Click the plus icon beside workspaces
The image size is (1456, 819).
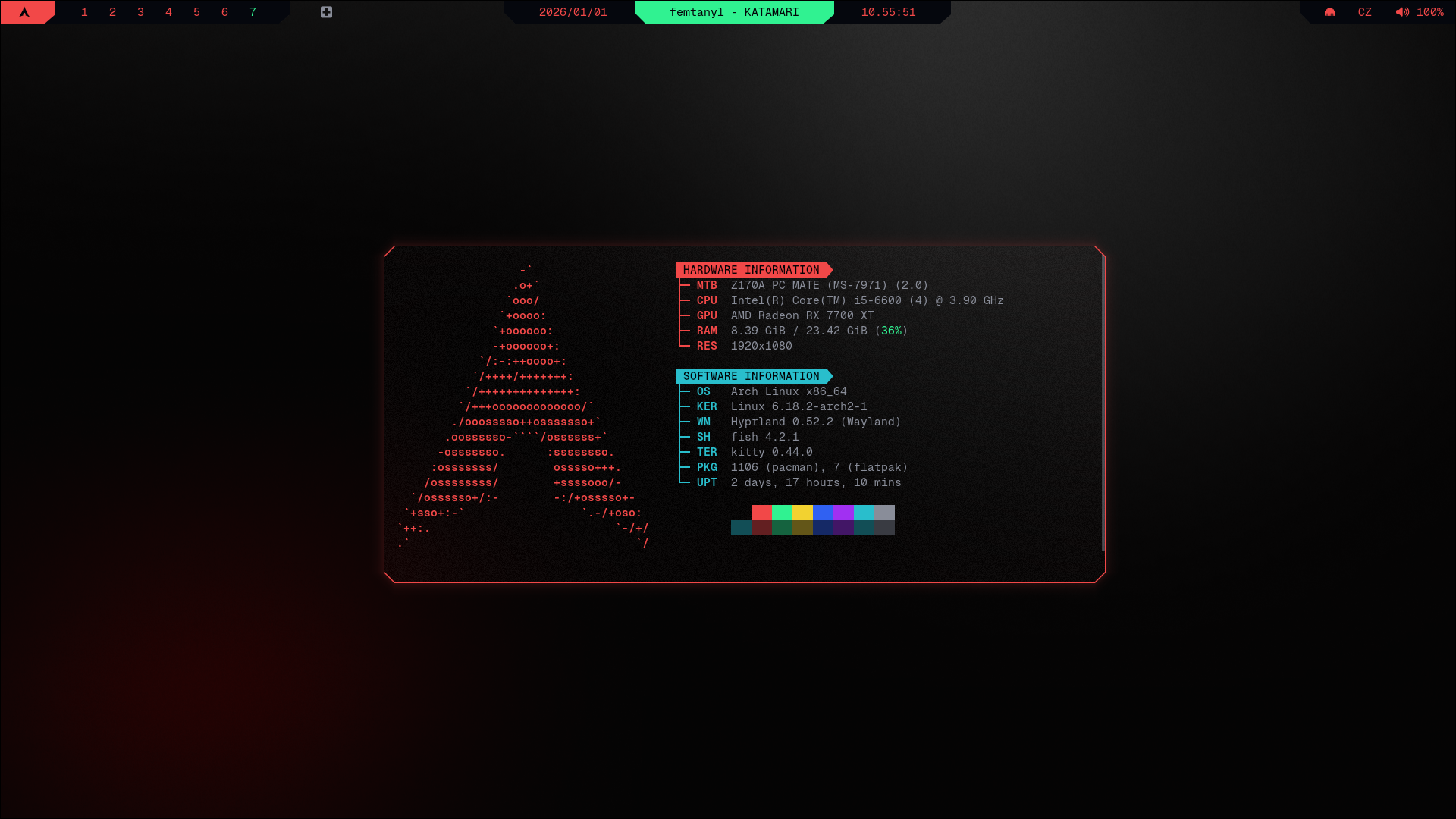tap(326, 12)
